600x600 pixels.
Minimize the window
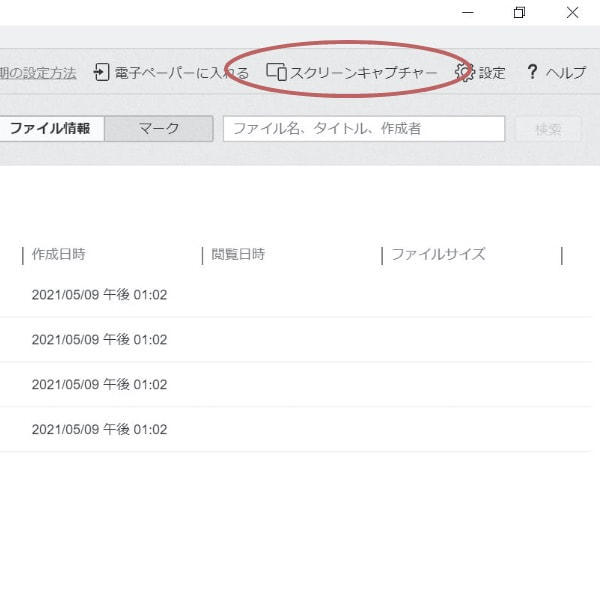[x=468, y=13]
